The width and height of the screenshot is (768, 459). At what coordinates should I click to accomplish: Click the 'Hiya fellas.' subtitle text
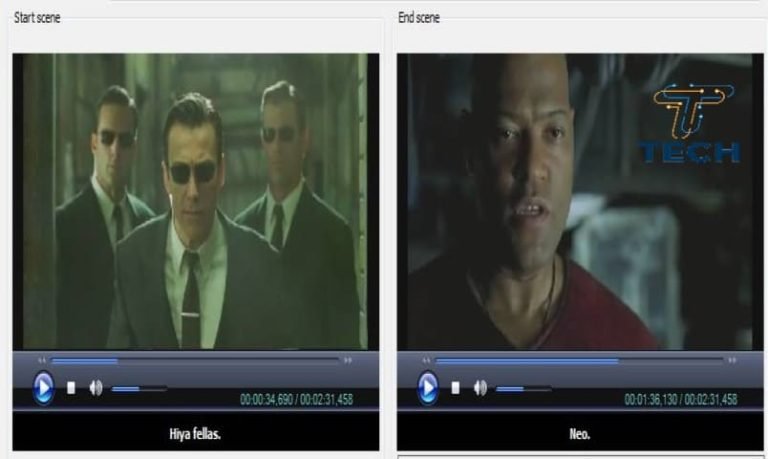[195, 434]
